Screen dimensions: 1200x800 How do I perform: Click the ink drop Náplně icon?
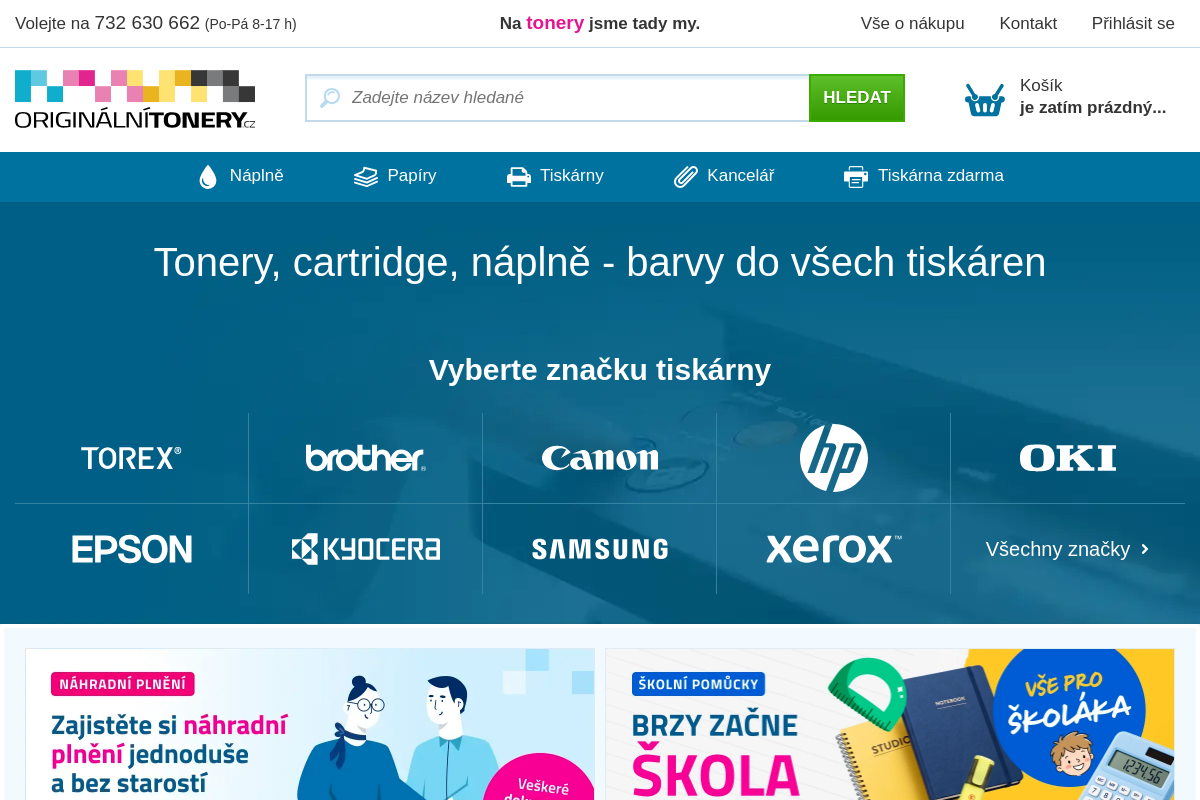pyautogui.click(x=208, y=177)
